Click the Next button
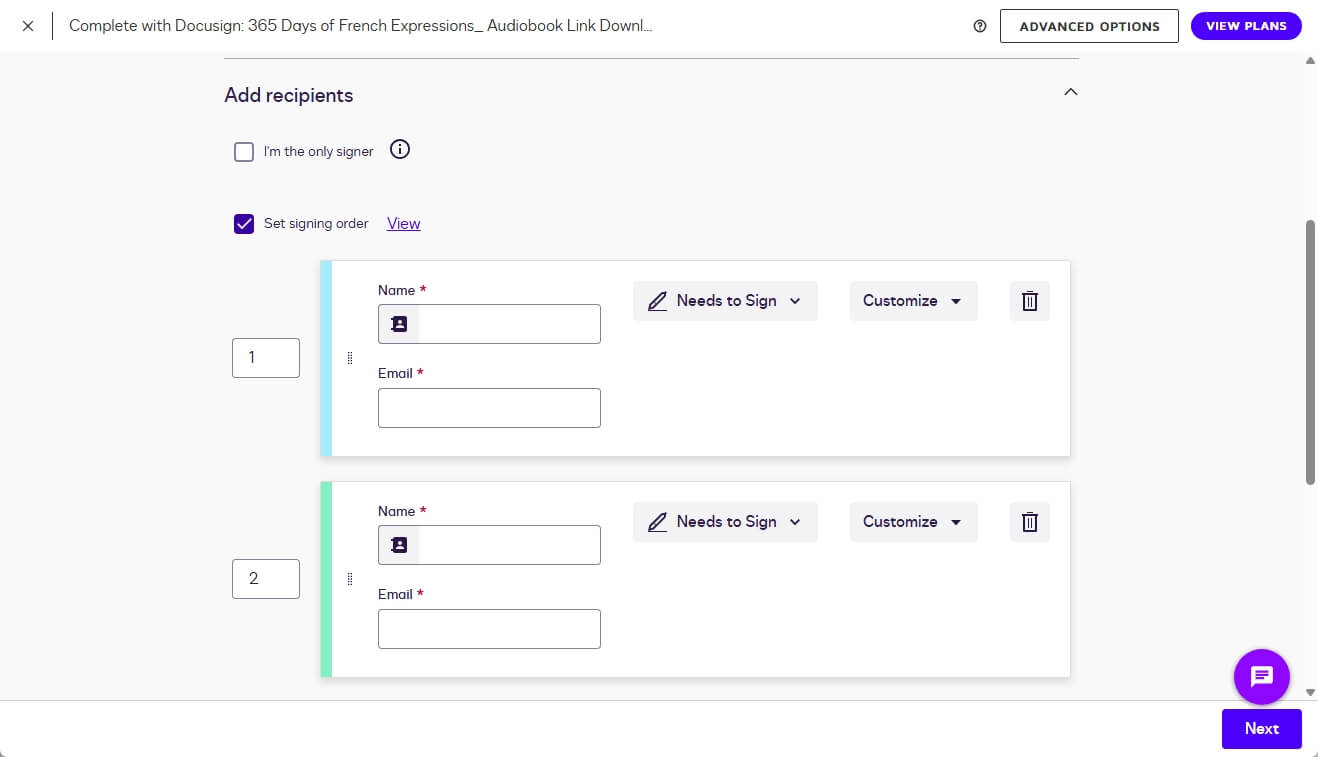This screenshot has height=757, width=1318. click(x=1262, y=729)
